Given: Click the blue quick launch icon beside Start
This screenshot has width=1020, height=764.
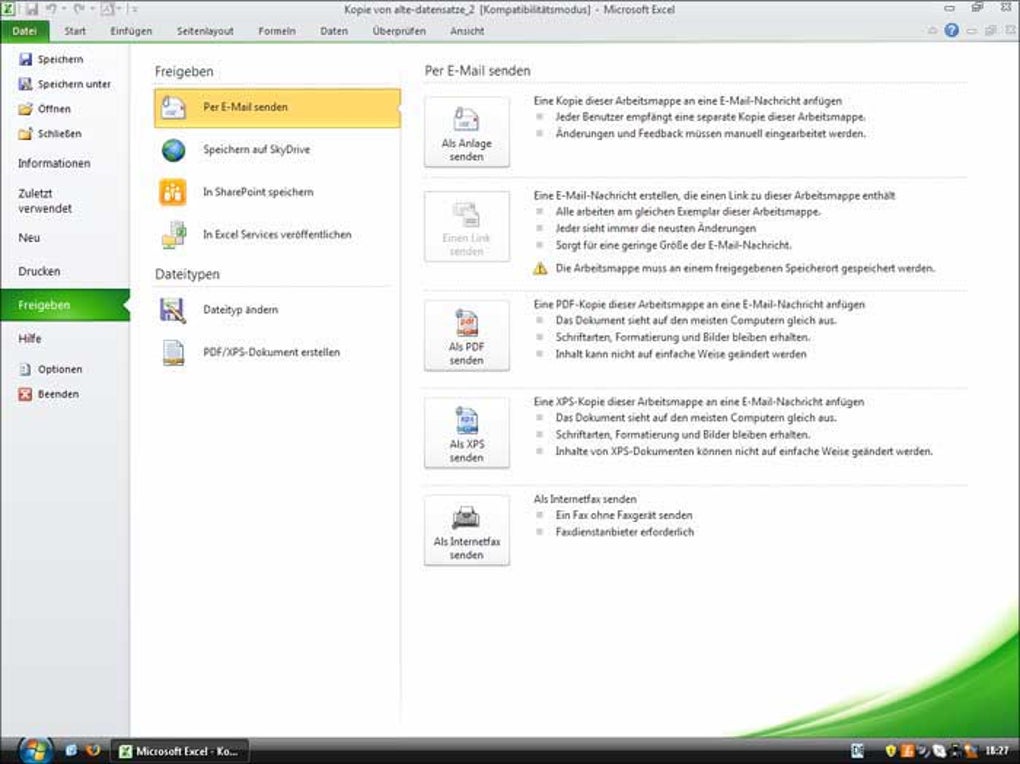Looking at the screenshot, I should (70, 750).
